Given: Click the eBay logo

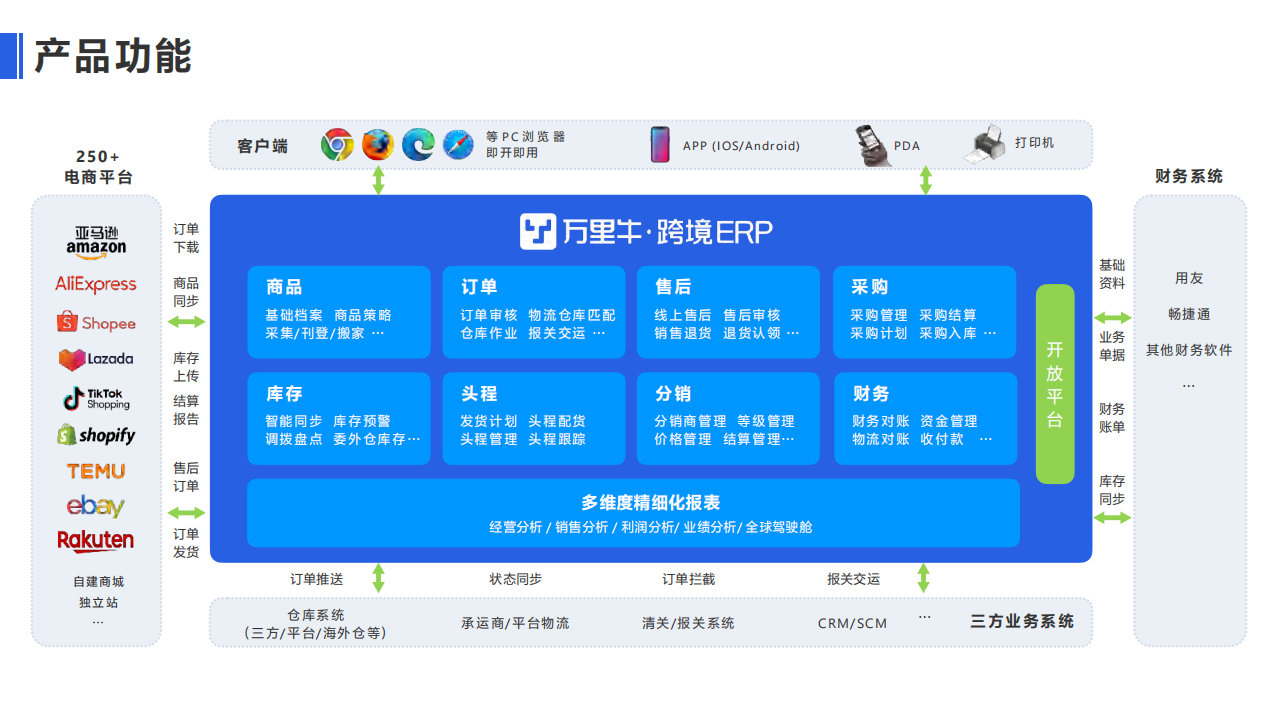Looking at the screenshot, I should pos(96,506).
